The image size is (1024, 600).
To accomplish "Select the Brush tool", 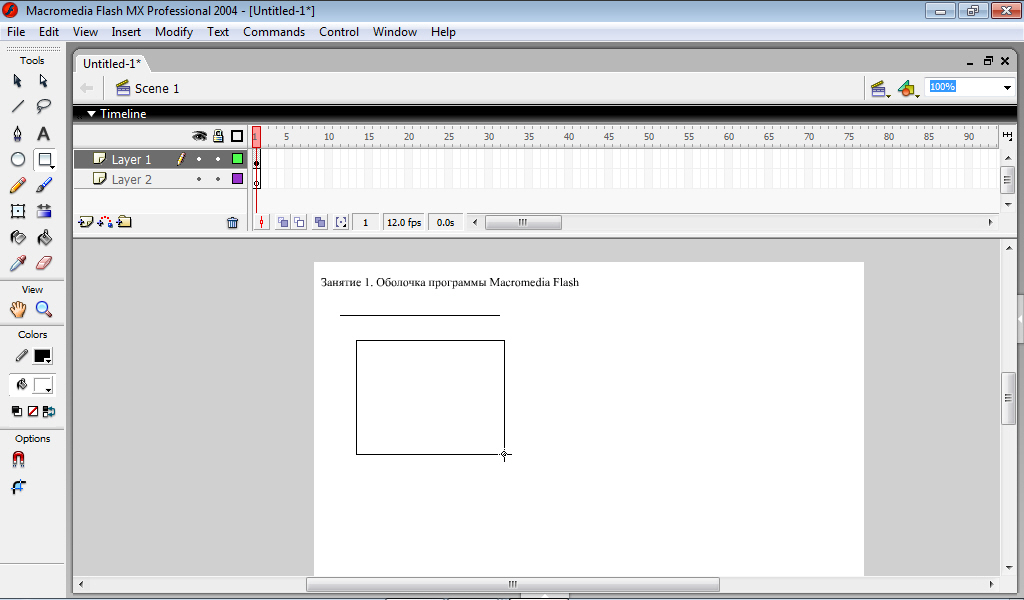I will click(x=43, y=185).
